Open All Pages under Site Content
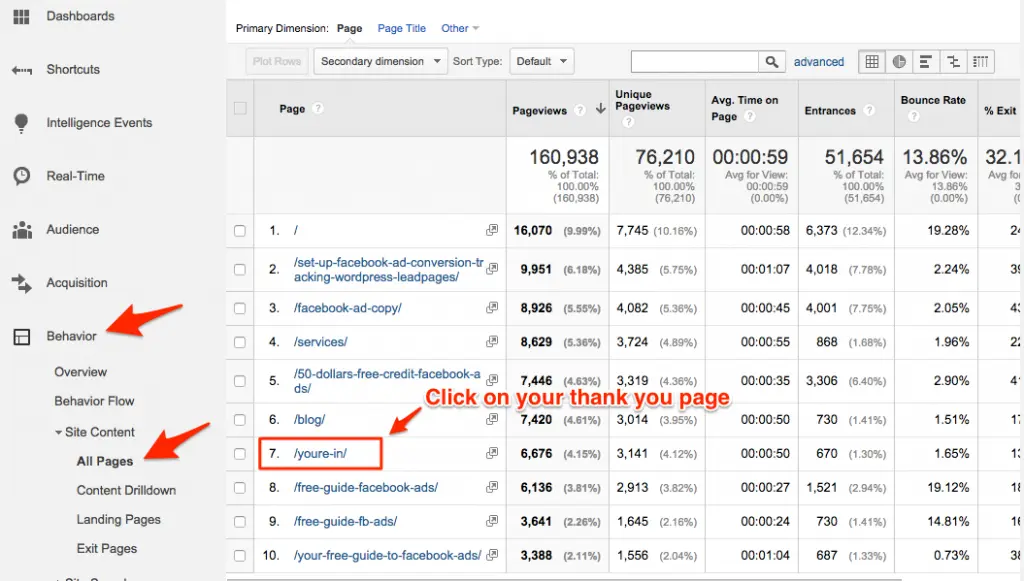The image size is (1024, 581). 105,461
